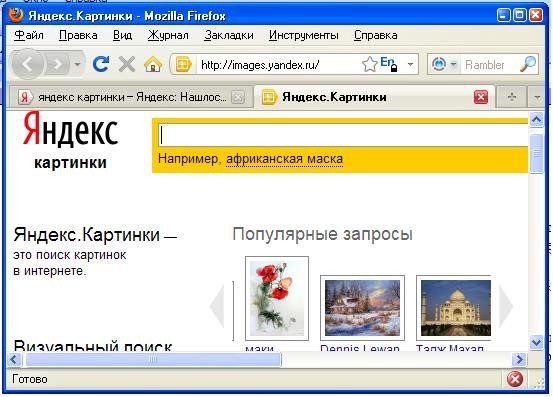Open the winter house painting thumbnail
The width and height of the screenshot is (553, 397).
(x=362, y=308)
